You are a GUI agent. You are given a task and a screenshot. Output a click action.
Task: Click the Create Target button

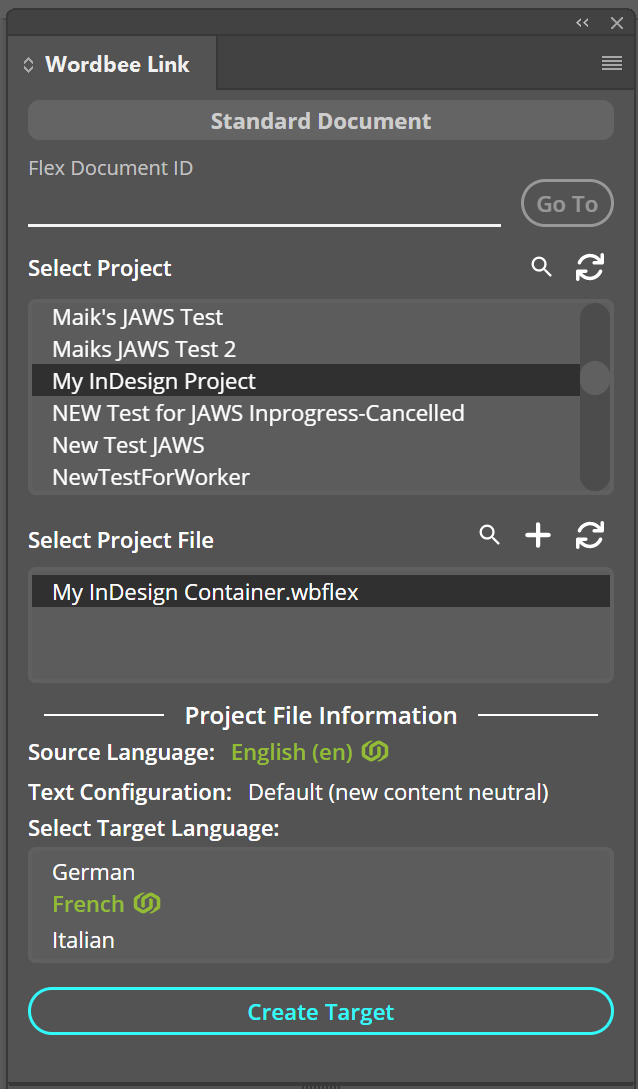point(320,1011)
